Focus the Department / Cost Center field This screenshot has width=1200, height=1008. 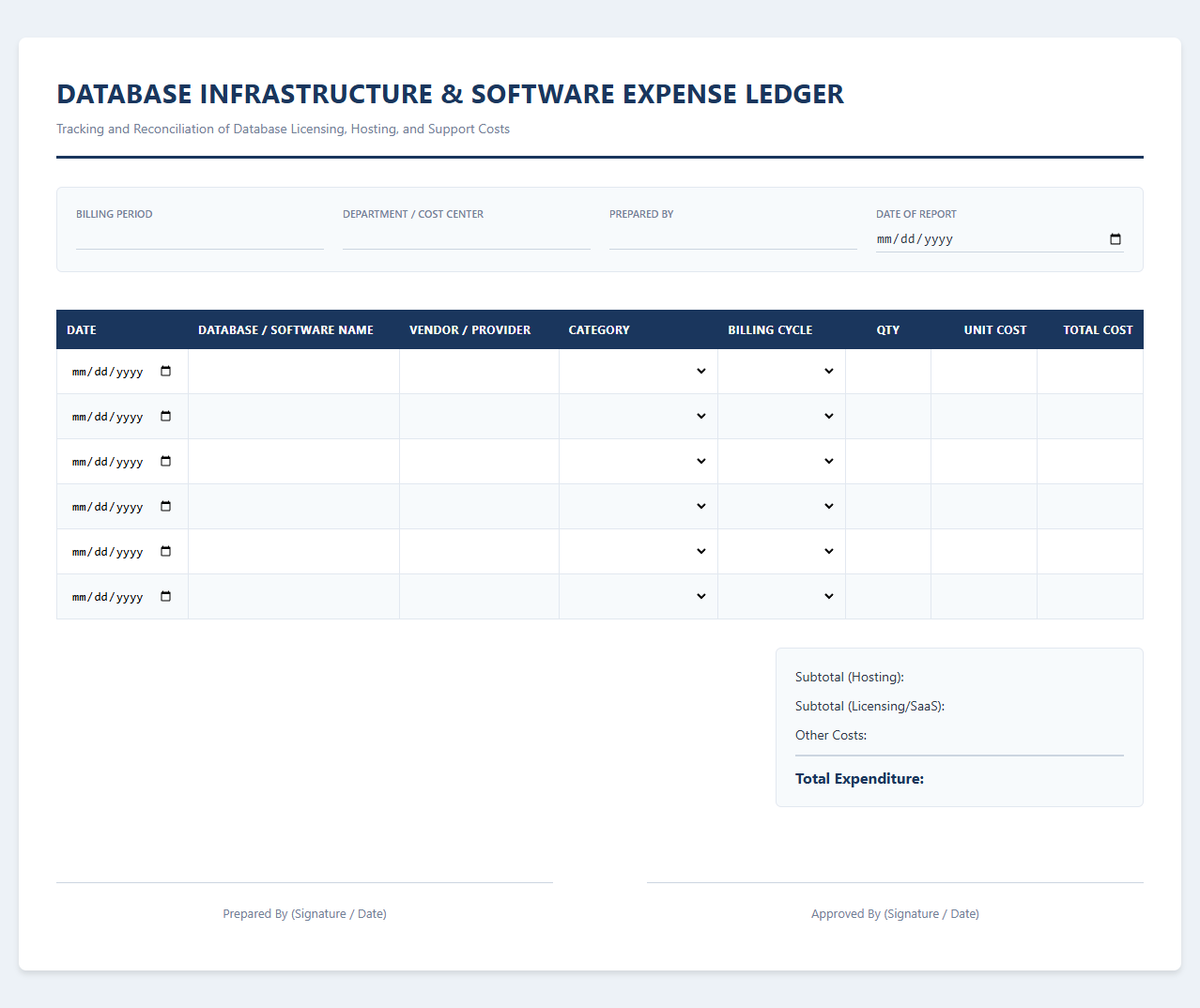point(467,238)
